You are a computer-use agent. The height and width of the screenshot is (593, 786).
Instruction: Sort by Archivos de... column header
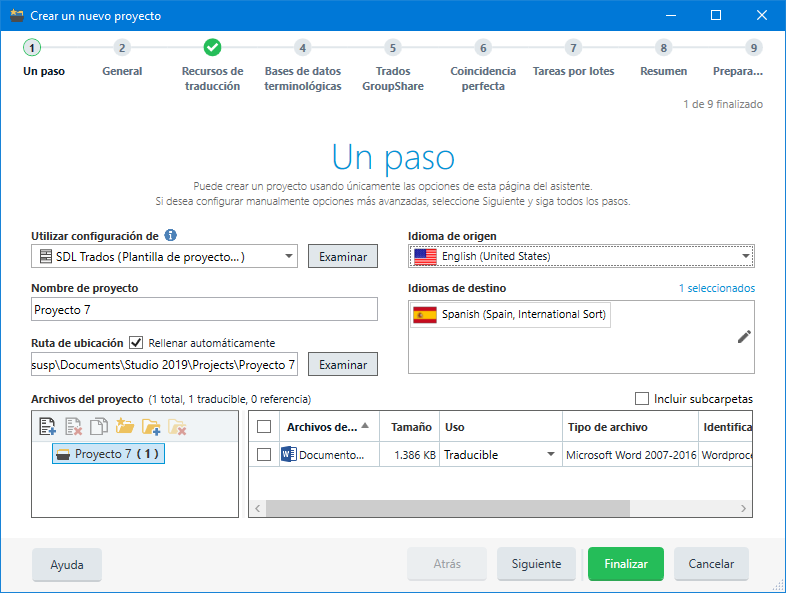328,427
